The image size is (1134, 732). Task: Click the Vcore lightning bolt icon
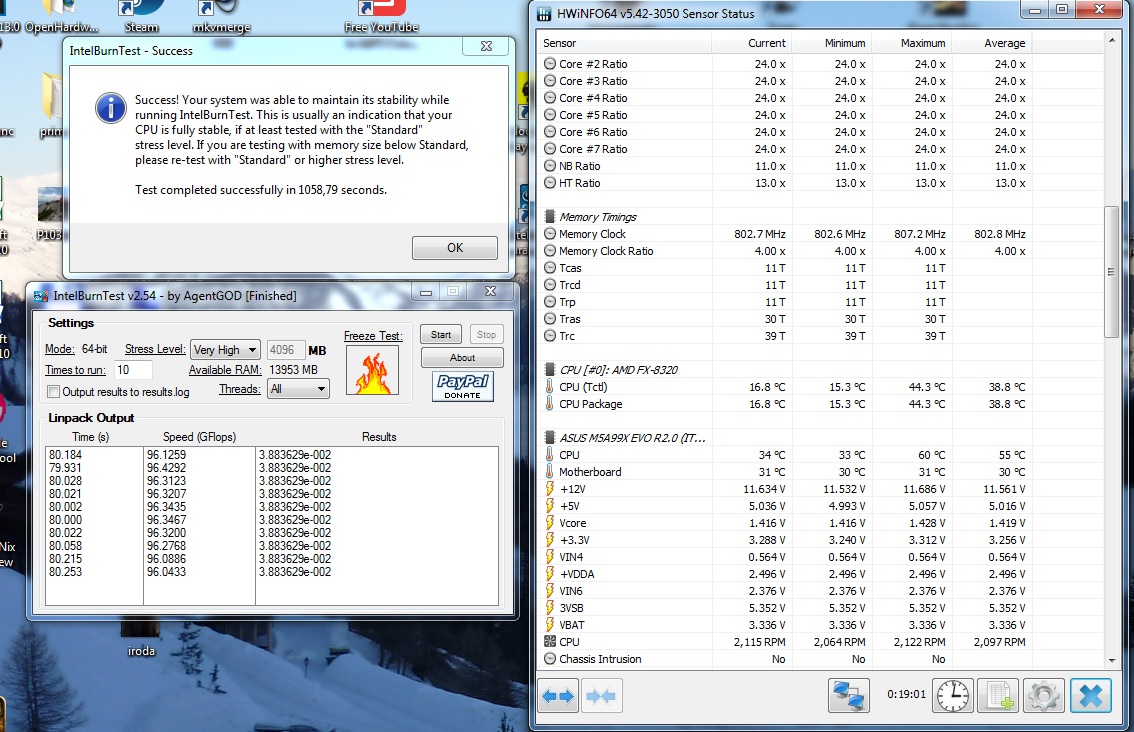[550, 523]
